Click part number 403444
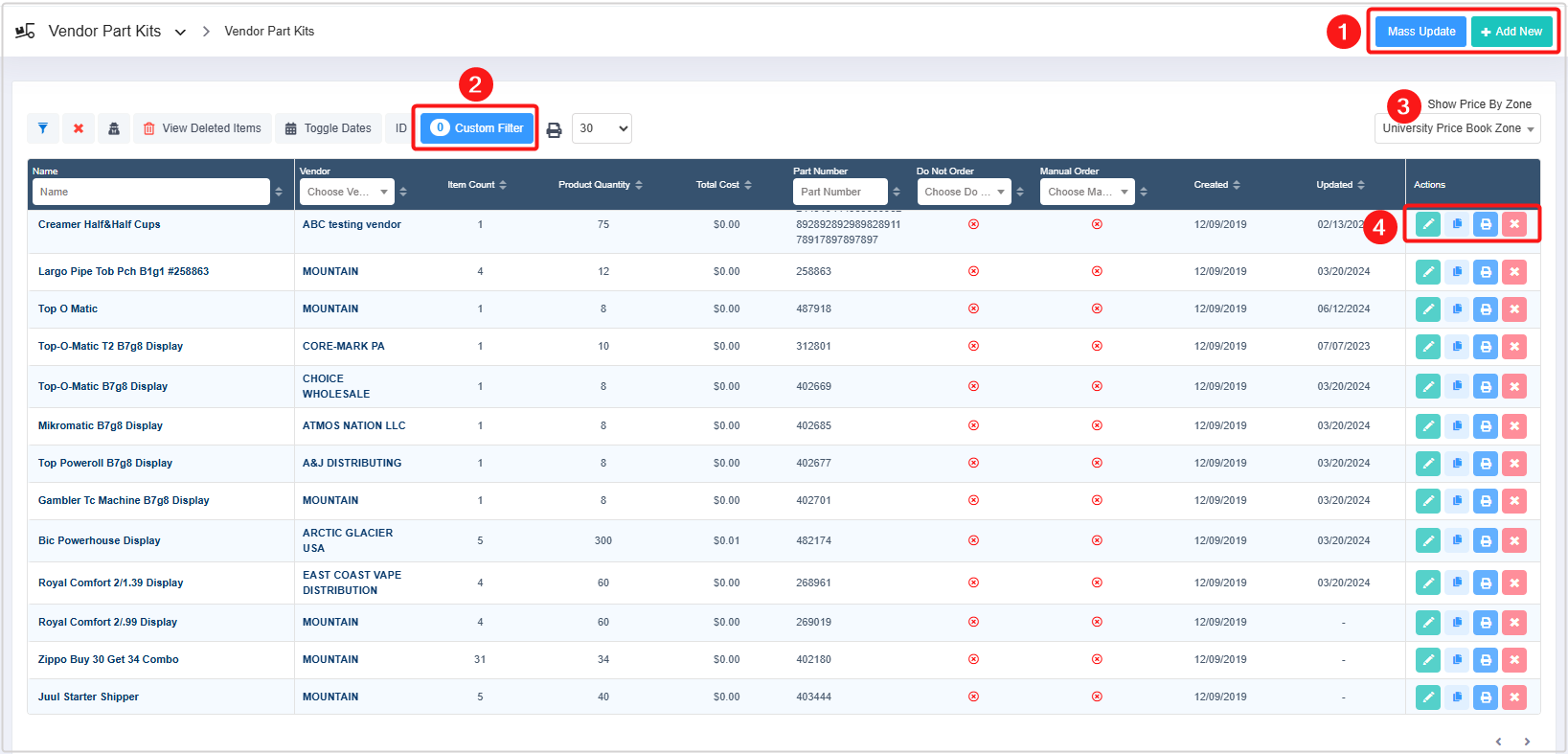Image resolution: width=1568 pixels, height=754 pixels. coord(814,697)
